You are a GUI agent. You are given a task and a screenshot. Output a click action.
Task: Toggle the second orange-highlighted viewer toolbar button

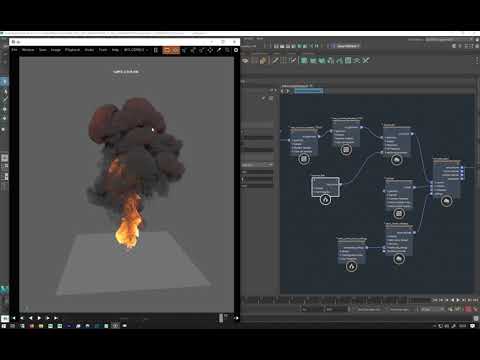coord(176,50)
